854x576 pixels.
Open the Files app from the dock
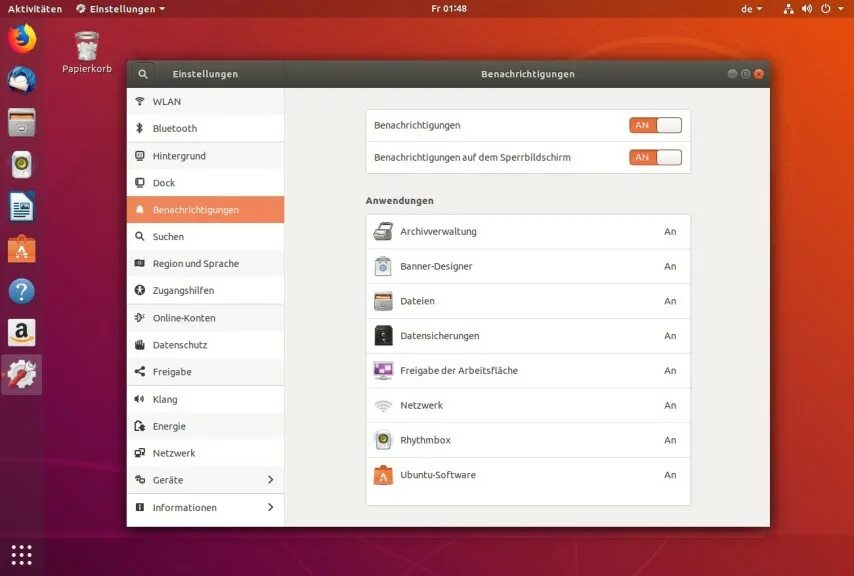pyautogui.click(x=22, y=122)
